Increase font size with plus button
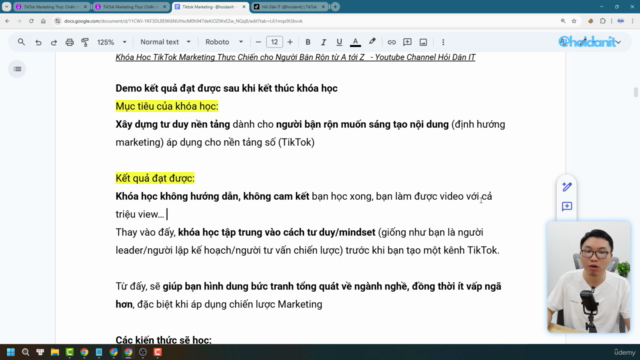The height and width of the screenshot is (360, 640). [290, 42]
